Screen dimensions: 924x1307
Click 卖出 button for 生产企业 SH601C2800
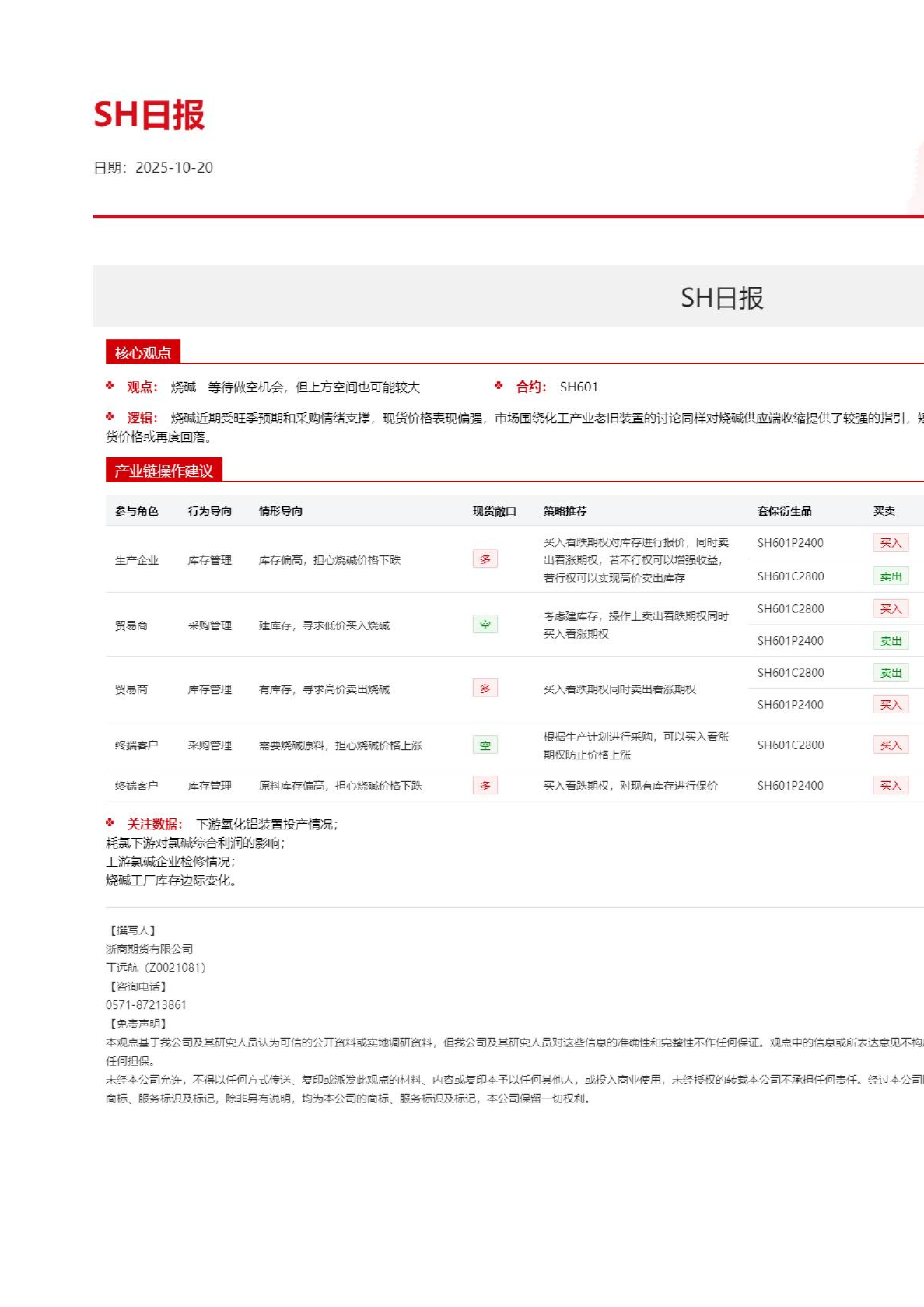(891, 576)
